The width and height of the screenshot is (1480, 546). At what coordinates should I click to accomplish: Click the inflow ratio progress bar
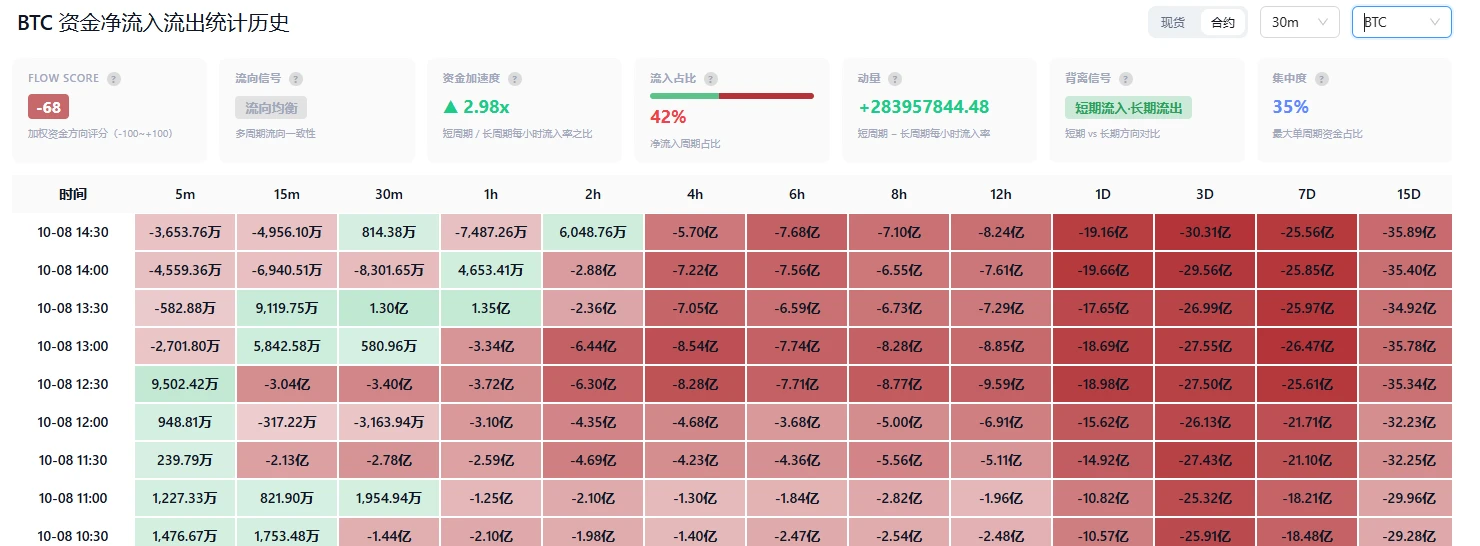(x=732, y=96)
